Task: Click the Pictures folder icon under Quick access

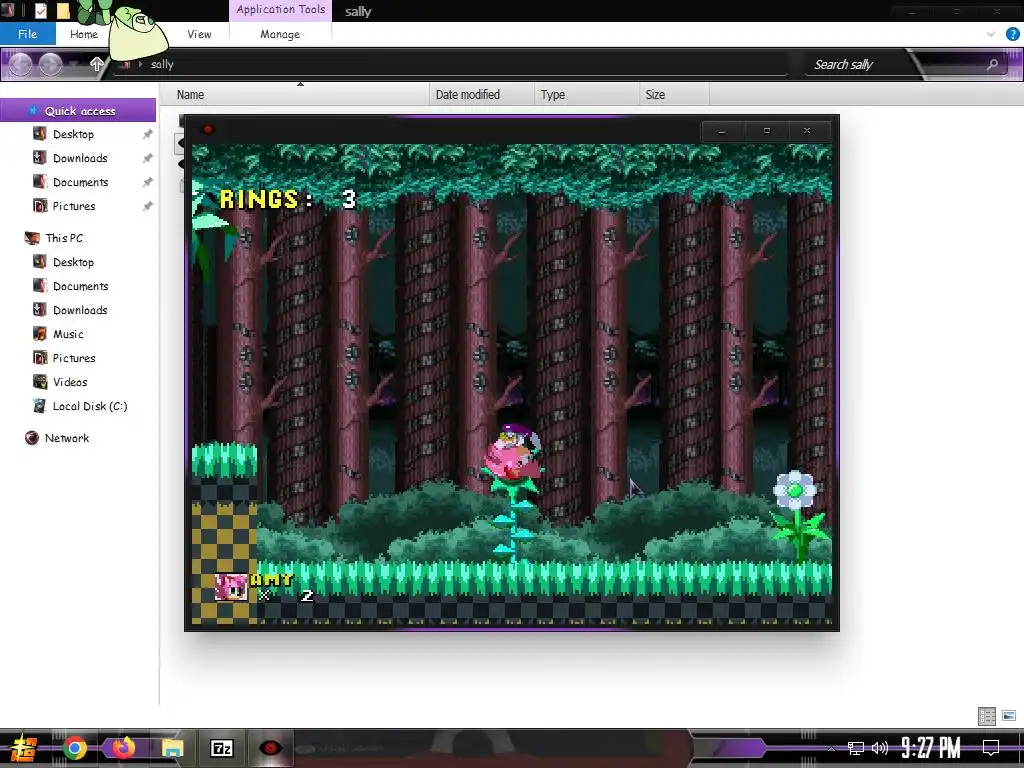Action: point(40,206)
